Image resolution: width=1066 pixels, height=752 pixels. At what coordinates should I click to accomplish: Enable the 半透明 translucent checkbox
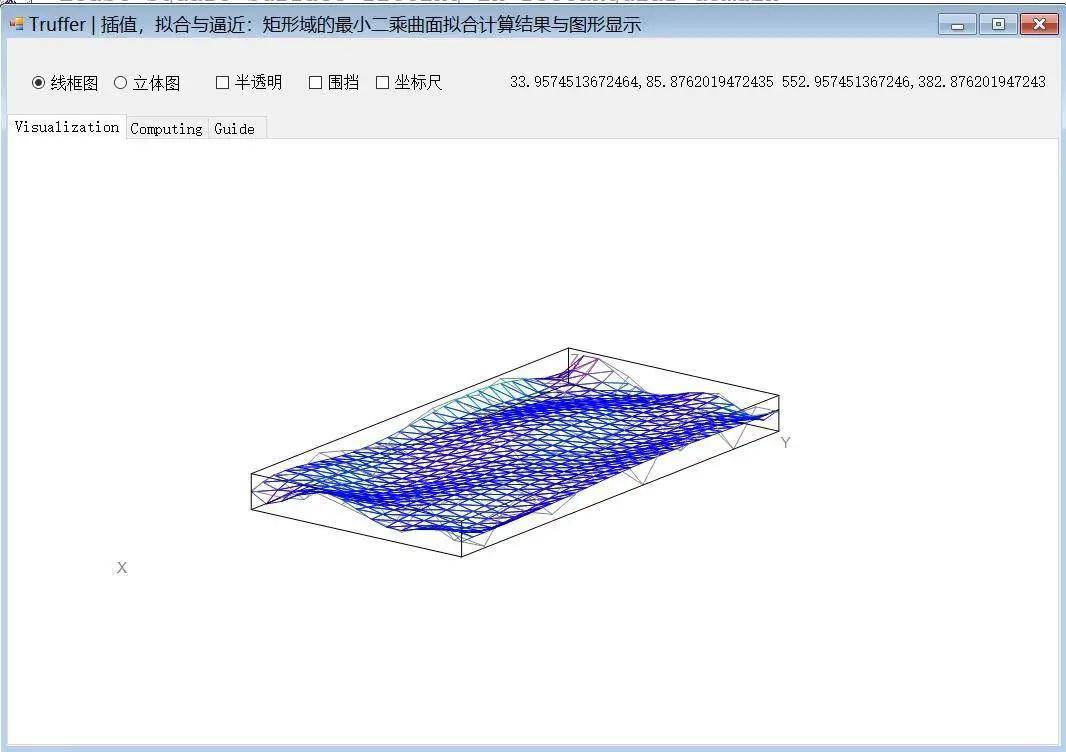(x=223, y=83)
